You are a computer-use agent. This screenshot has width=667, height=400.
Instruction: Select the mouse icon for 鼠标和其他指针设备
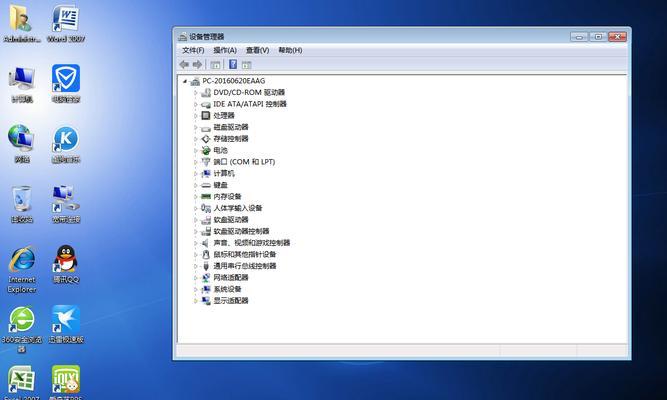point(206,254)
